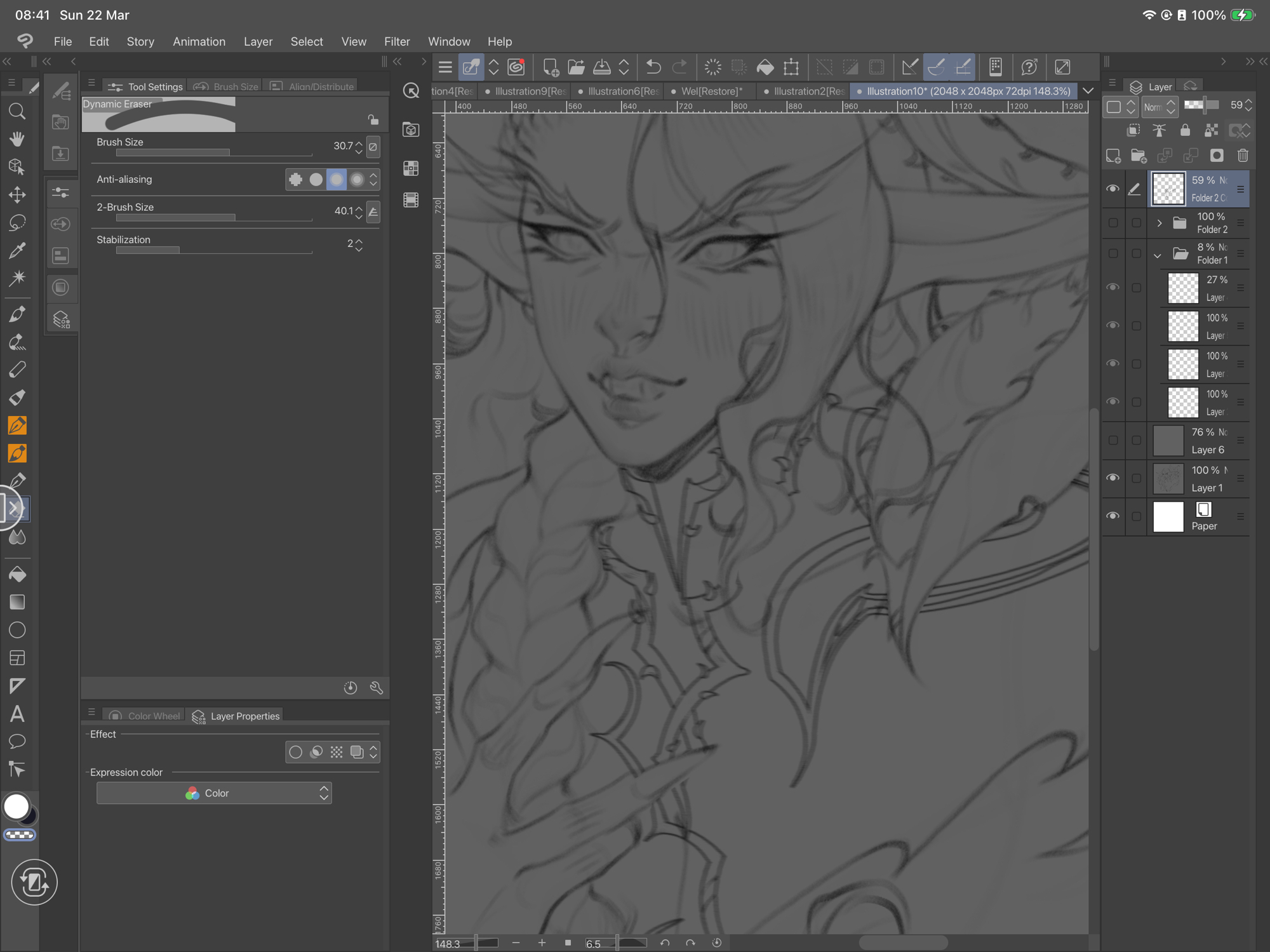The width and height of the screenshot is (1270, 952).
Task: Select the Hand move-canvas tool
Action: pos(17,139)
